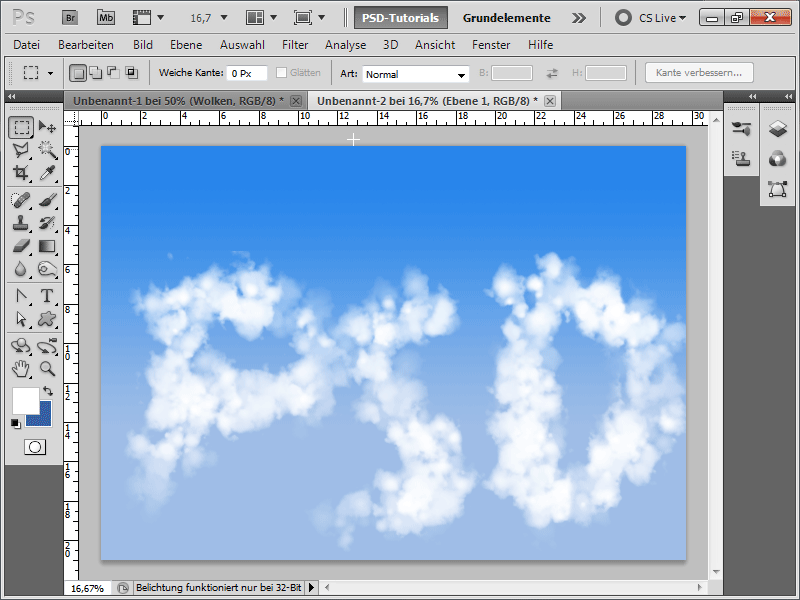
Task: Choose New Selection mode
Action: [x=78, y=73]
